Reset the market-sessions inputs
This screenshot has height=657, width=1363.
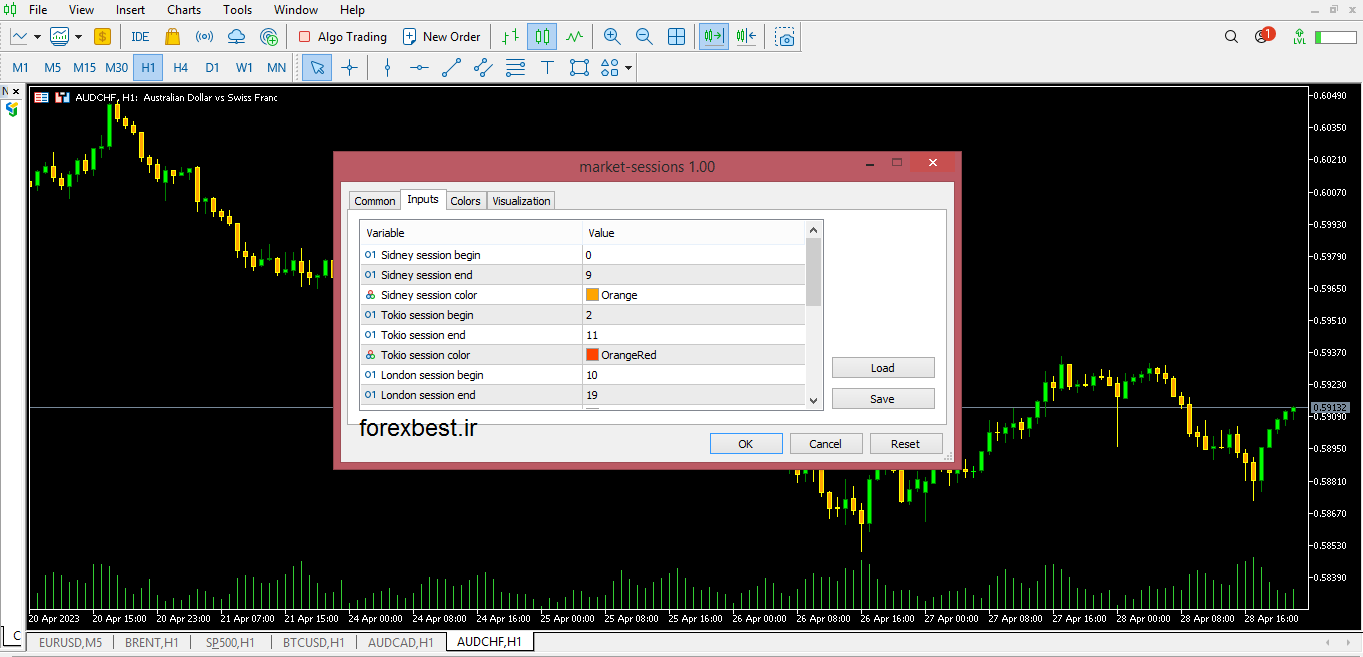(905, 443)
